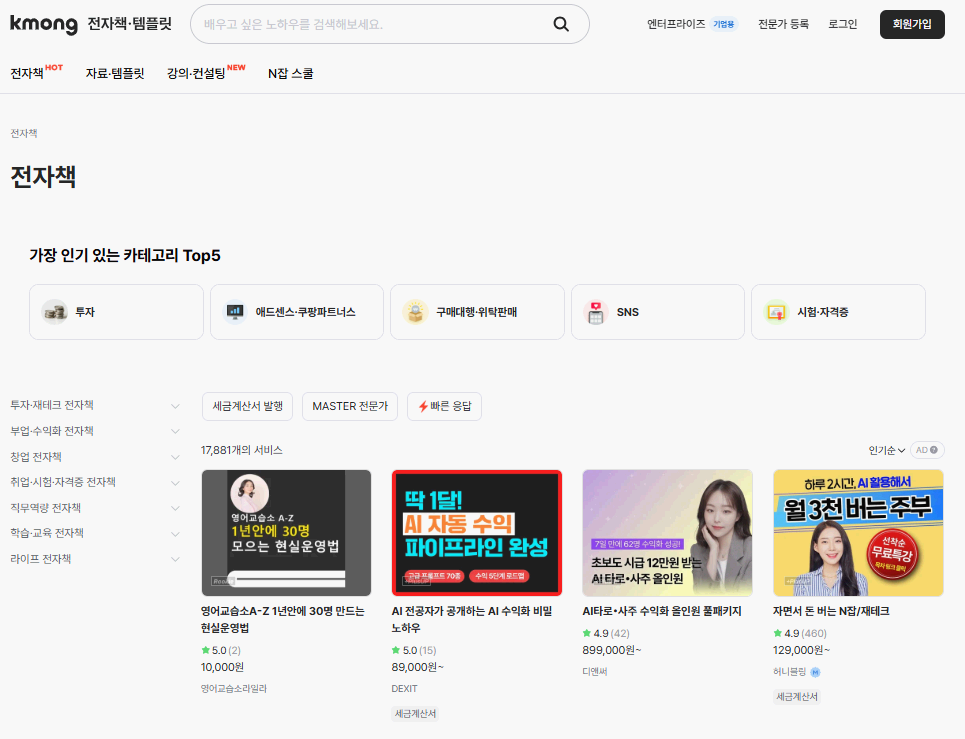Click the 17,881개의 서비스 count text
This screenshot has height=739, width=965.
(241, 450)
